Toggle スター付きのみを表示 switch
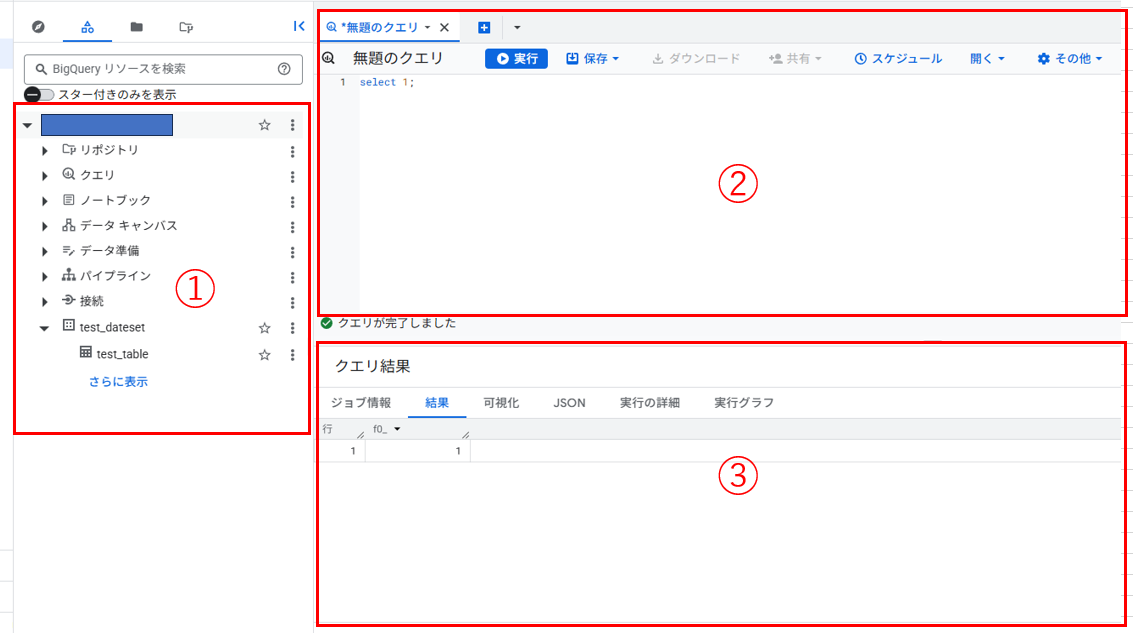Image resolution: width=1133 pixels, height=633 pixels. pyautogui.click(x=39, y=95)
